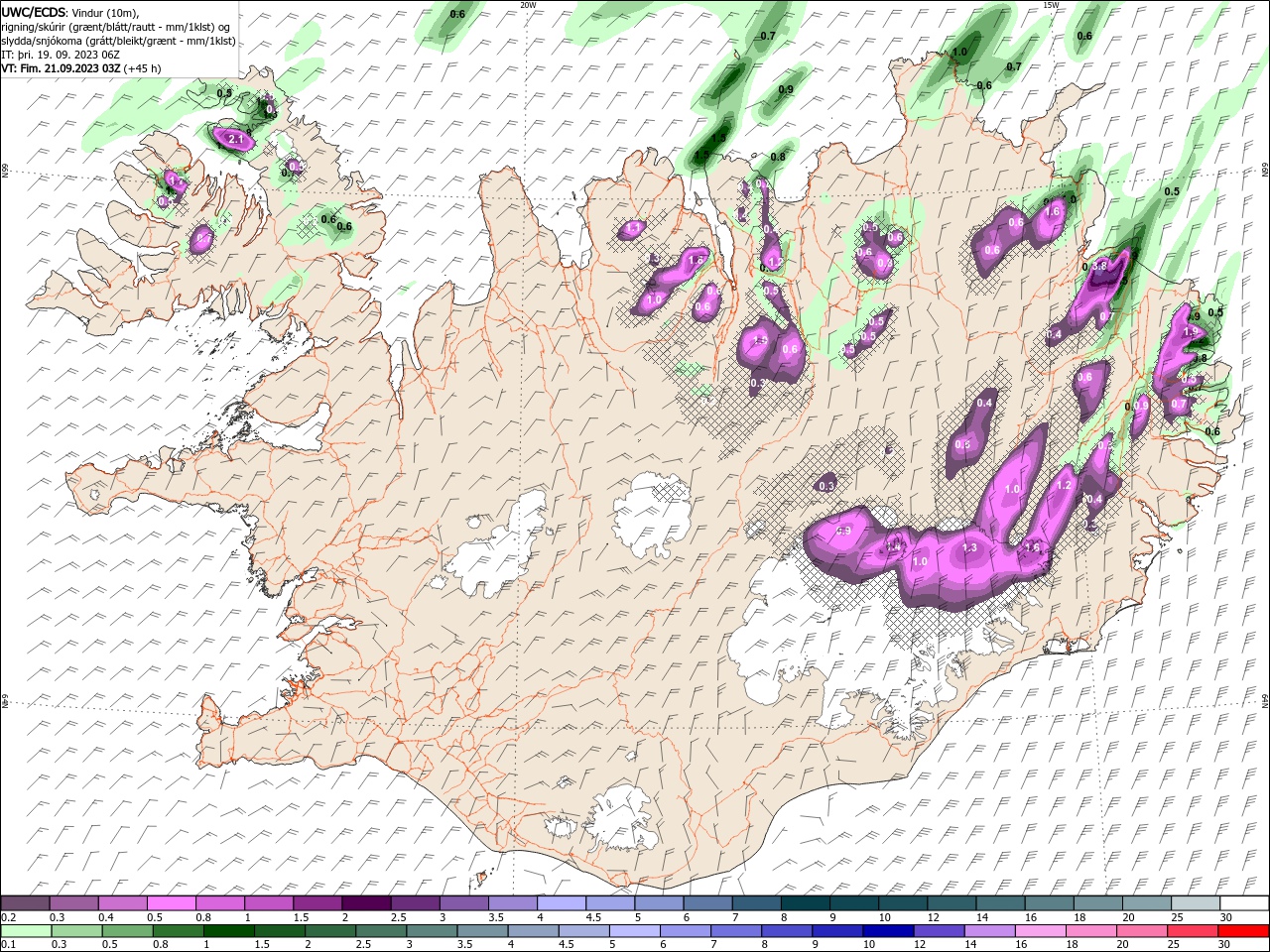1270x952 pixels.
Task: Click the 18 label on the lower legend
Action: coord(1072,944)
